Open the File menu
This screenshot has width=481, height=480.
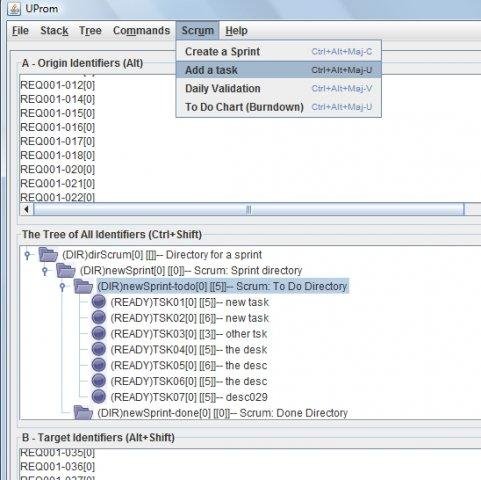(x=20, y=31)
